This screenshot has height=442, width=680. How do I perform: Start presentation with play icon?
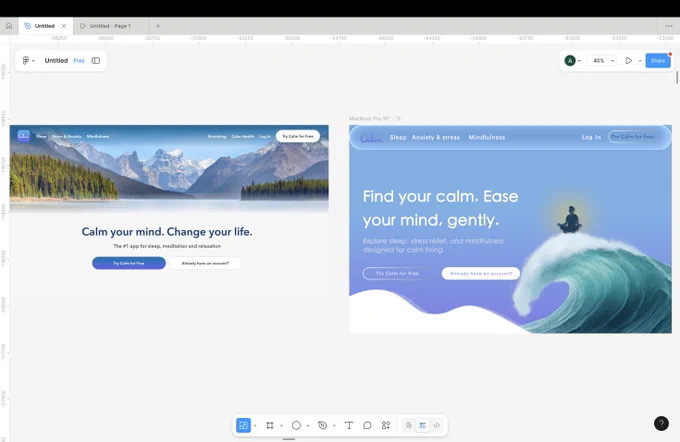coord(628,61)
